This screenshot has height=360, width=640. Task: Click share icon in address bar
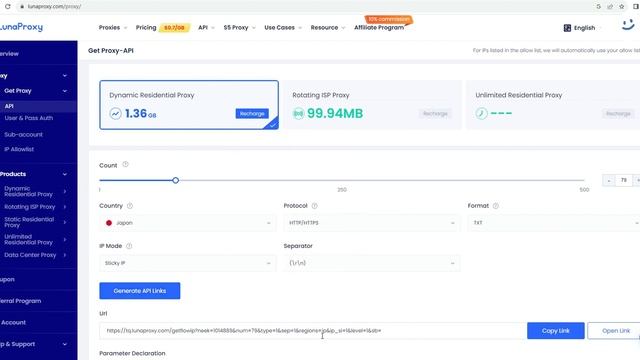click(610, 7)
